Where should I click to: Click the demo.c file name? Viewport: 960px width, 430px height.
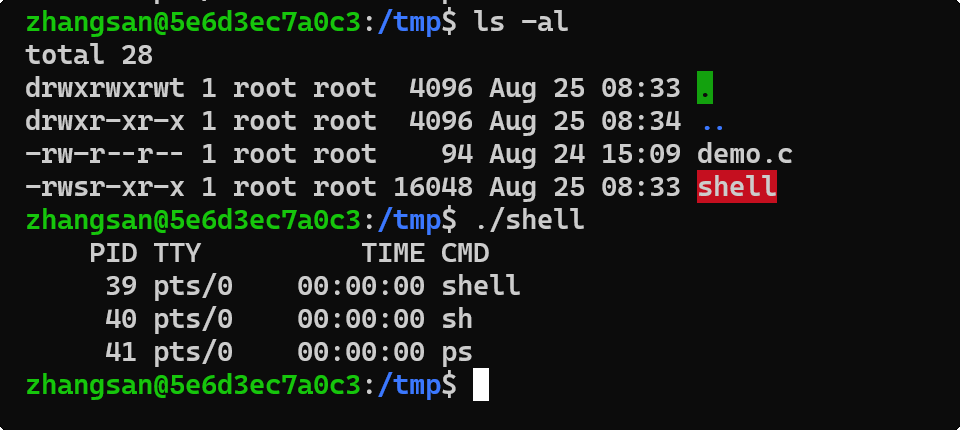point(744,154)
